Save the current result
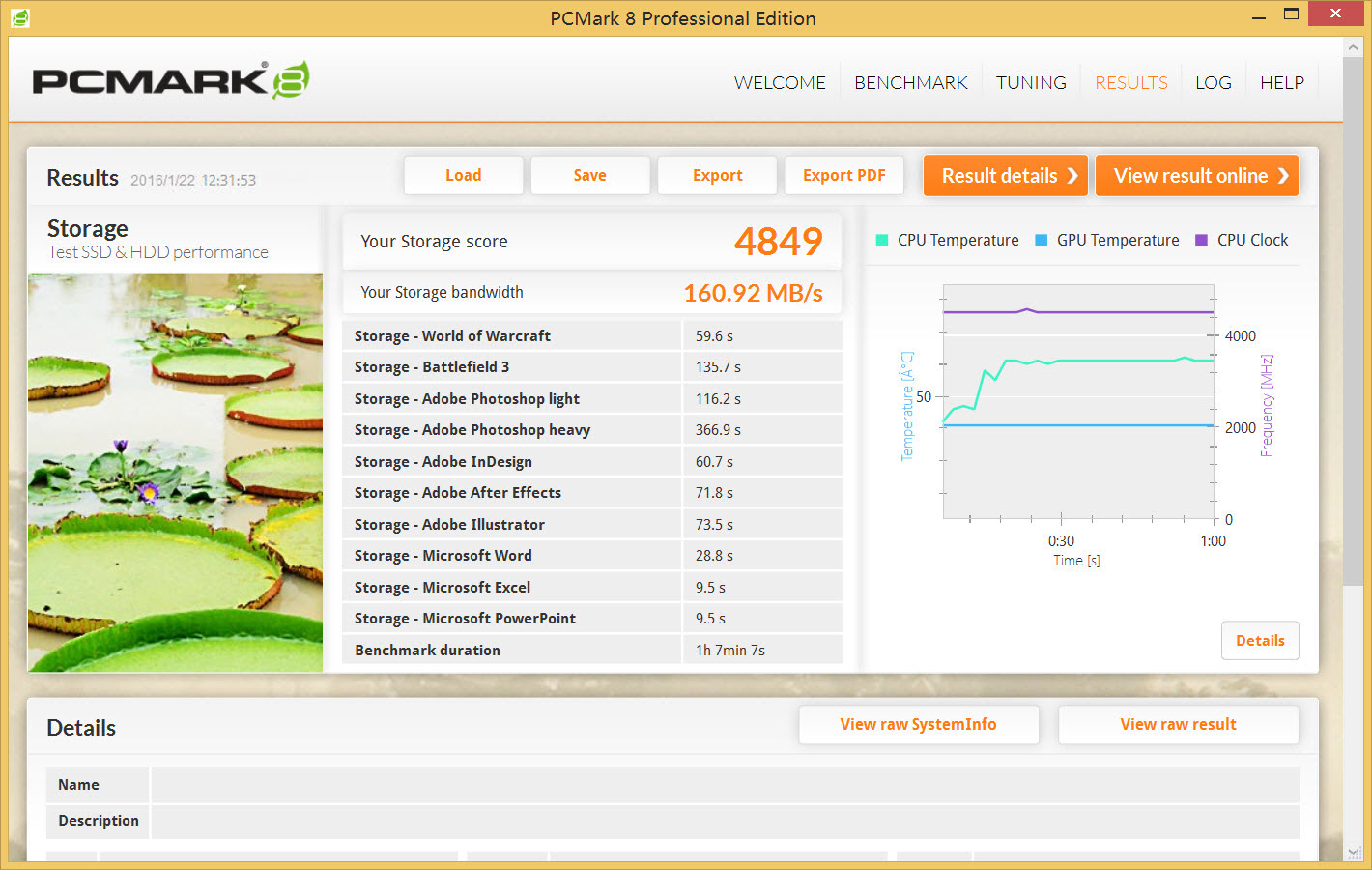Viewport: 1372px width, 870px height. pyautogui.click(x=589, y=176)
